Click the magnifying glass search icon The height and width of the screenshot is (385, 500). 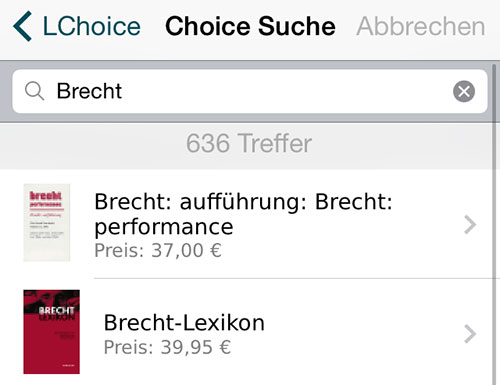pos(34,91)
